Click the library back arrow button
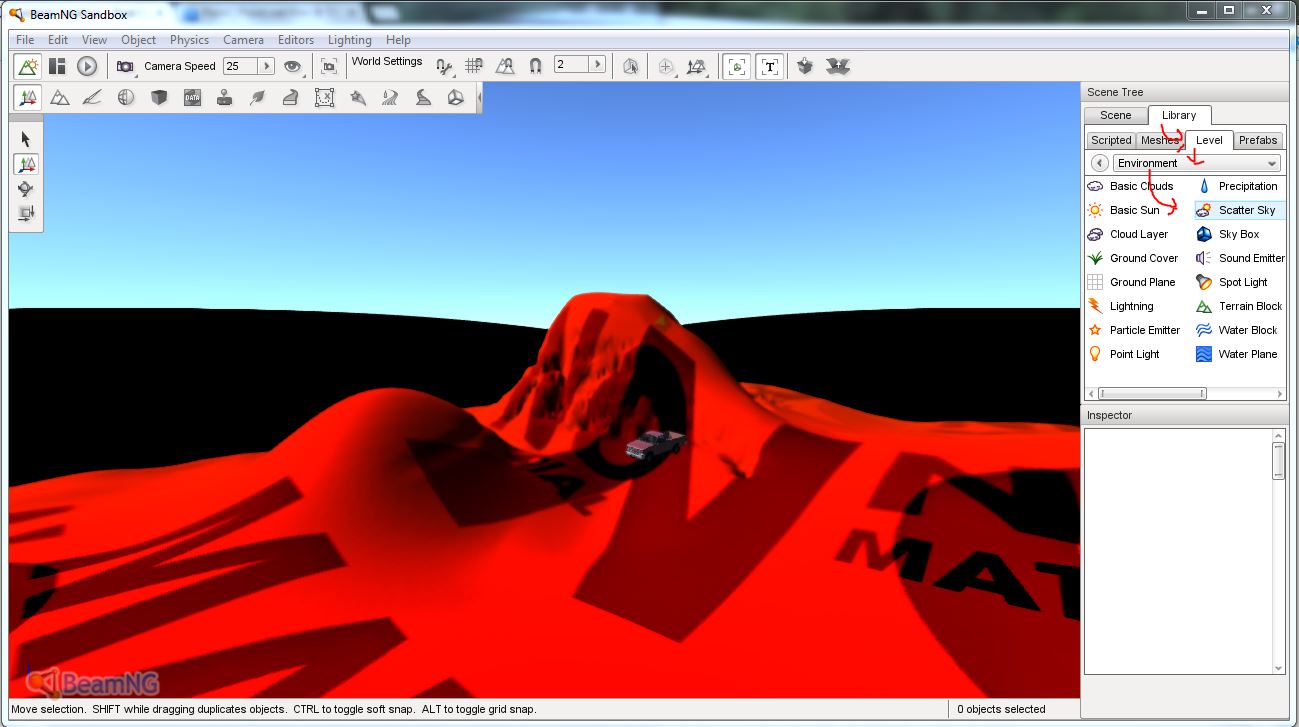 pos(1099,163)
